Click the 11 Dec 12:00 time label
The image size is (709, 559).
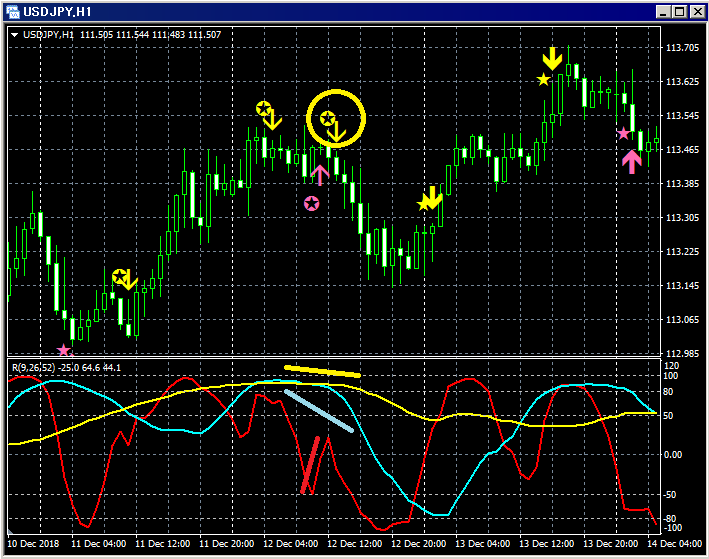[163, 544]
